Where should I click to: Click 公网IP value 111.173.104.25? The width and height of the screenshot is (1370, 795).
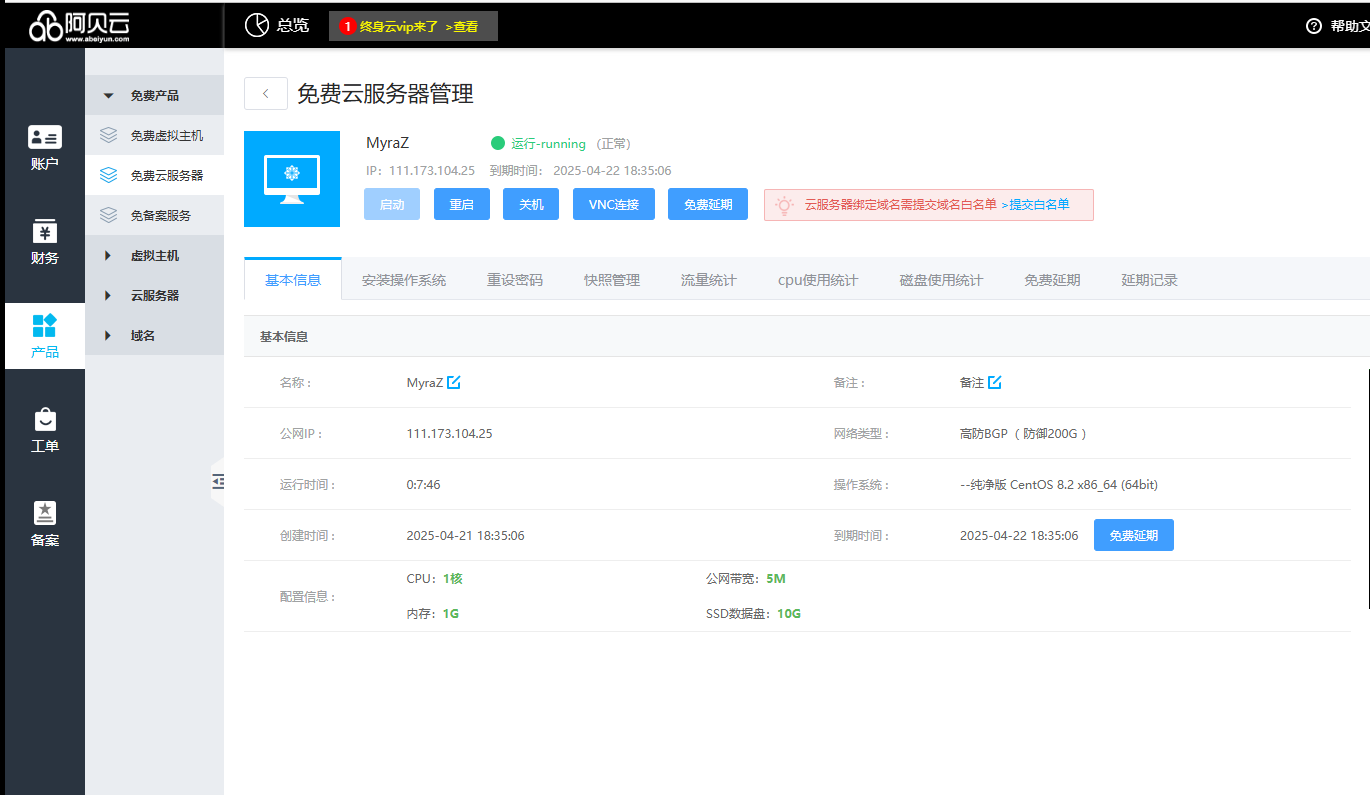[x=449, y=433]
